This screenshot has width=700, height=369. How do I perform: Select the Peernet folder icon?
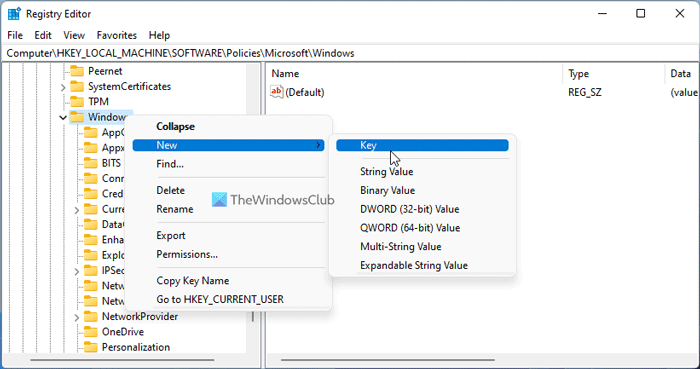click(x=77, y=71)
